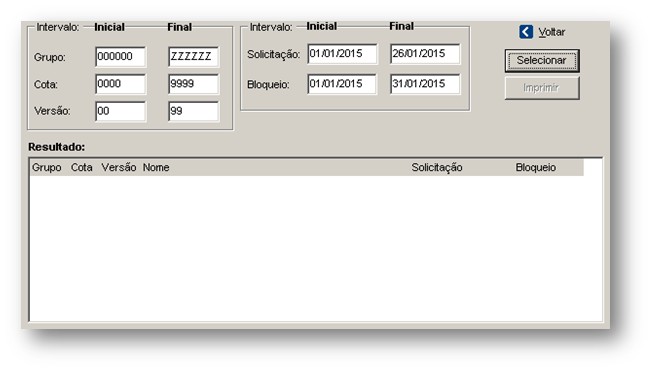Click the Versão final field 99

193,111
